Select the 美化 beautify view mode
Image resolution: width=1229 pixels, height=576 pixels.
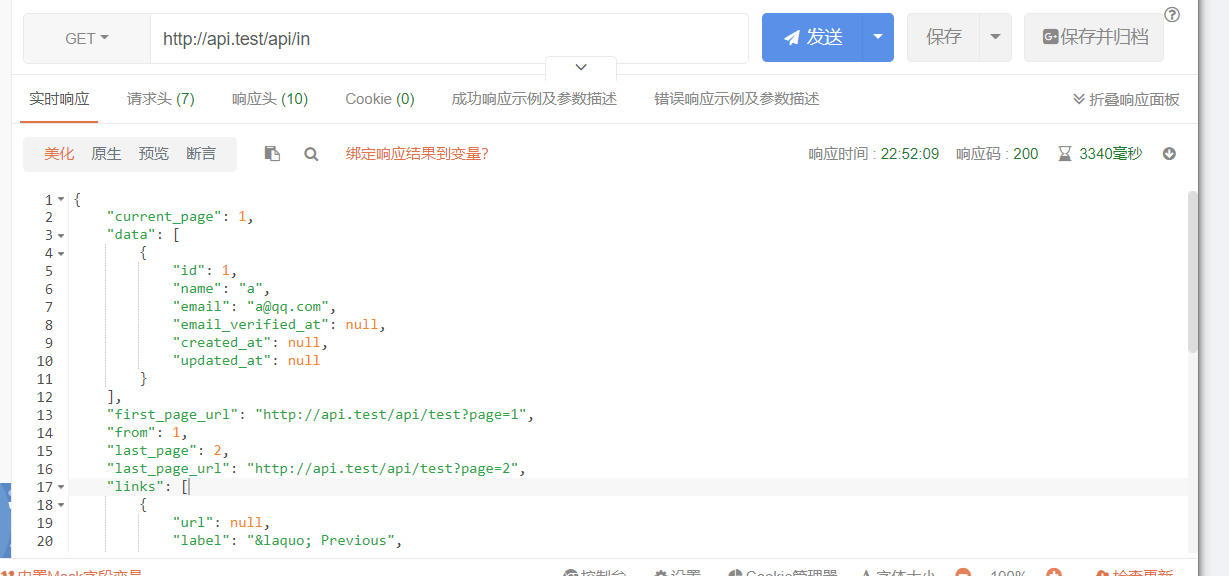coord(59,154)
